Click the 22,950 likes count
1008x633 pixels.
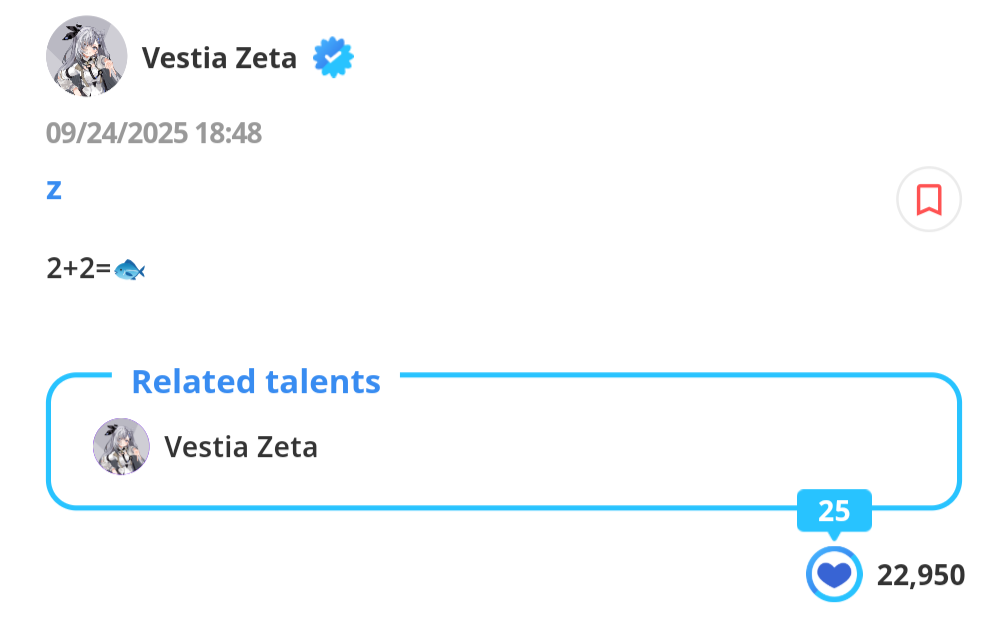click(x=921, y=575)
